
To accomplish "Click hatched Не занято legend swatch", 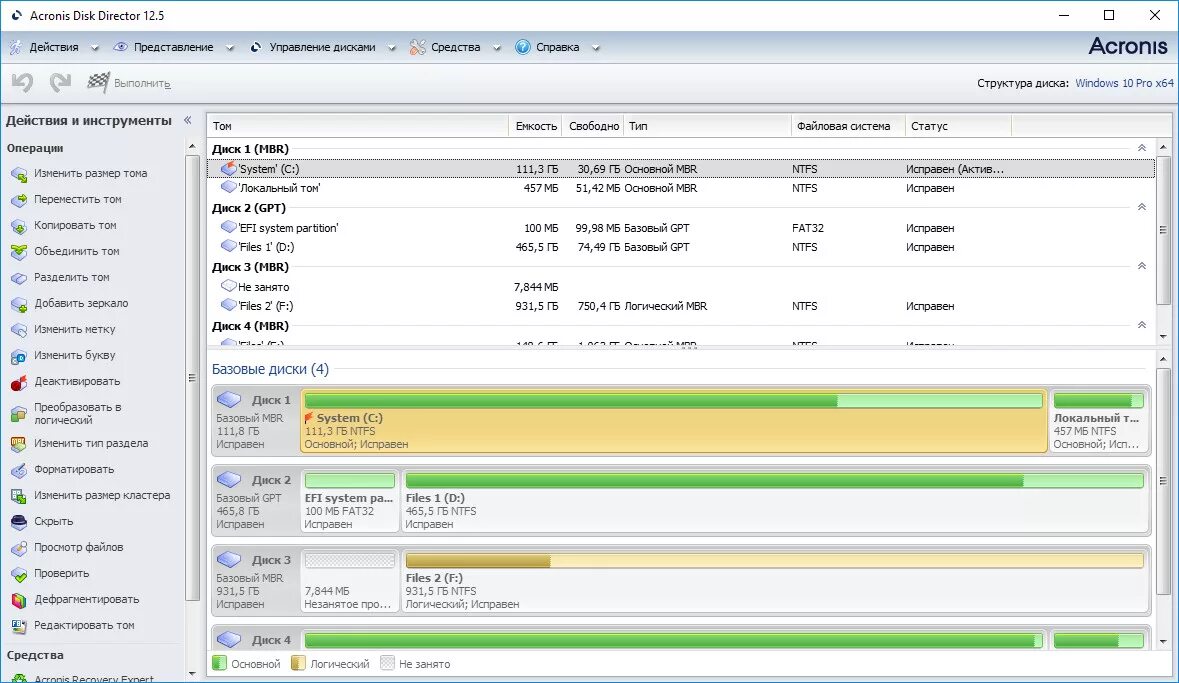I will (x=387, y=663).
